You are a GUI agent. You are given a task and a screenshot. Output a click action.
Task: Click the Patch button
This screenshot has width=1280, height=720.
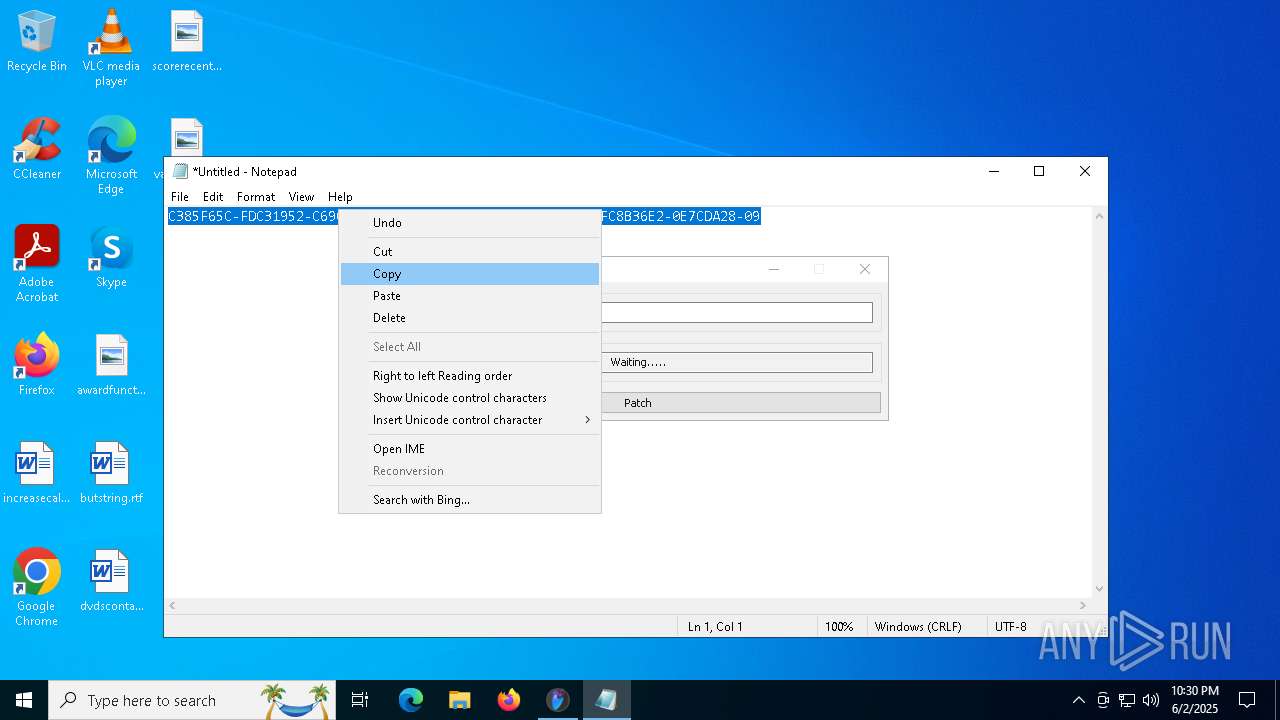pos(741,403)
